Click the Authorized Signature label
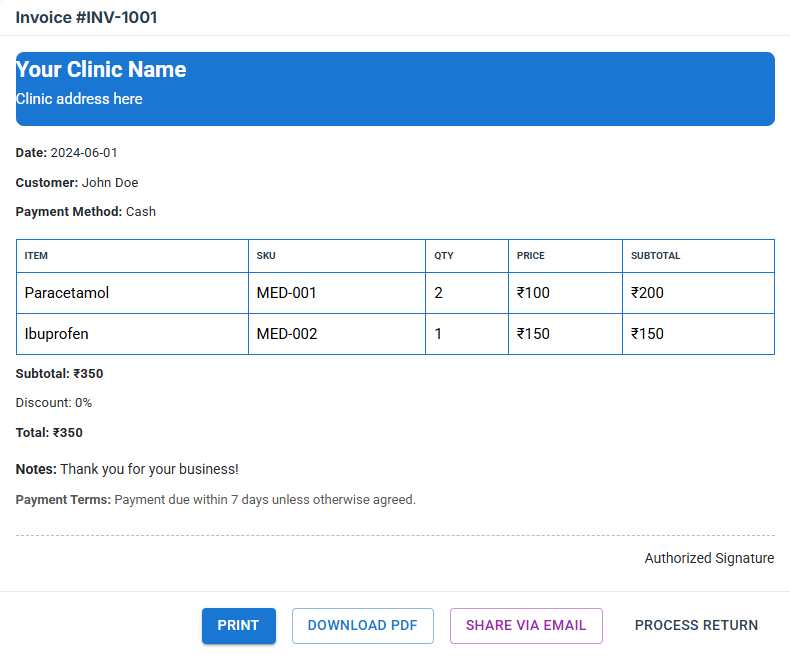 (x=709, y=559)
